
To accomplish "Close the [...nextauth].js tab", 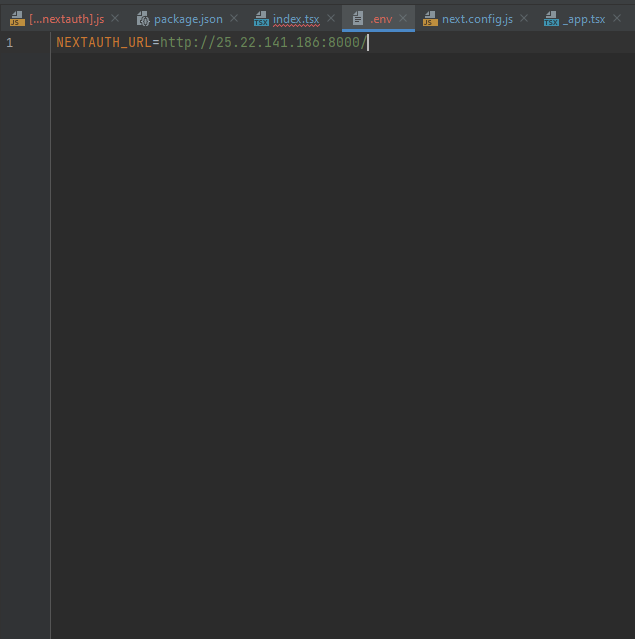I will coord(115,18).
